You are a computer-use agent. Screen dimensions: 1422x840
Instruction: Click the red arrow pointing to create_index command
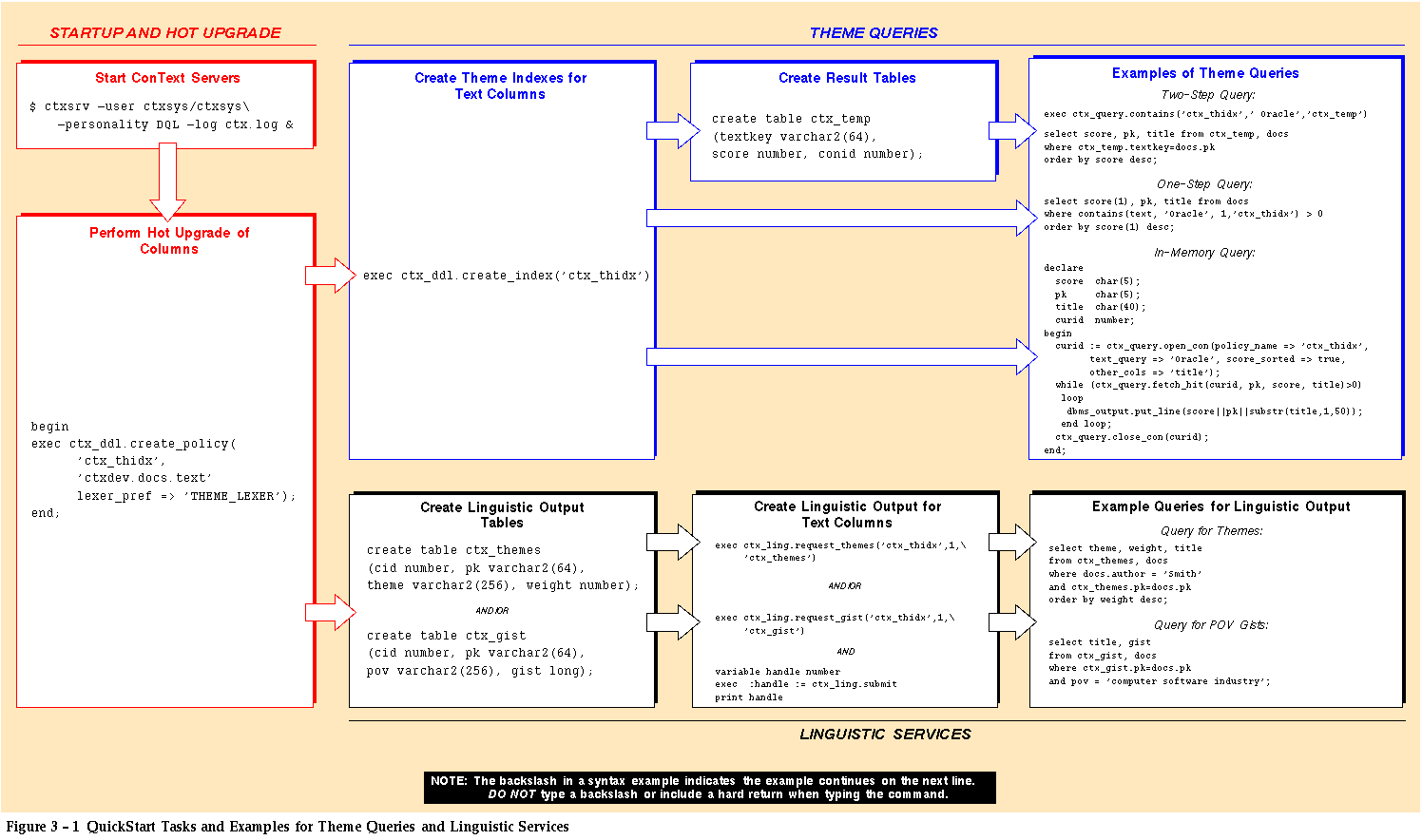329,276
